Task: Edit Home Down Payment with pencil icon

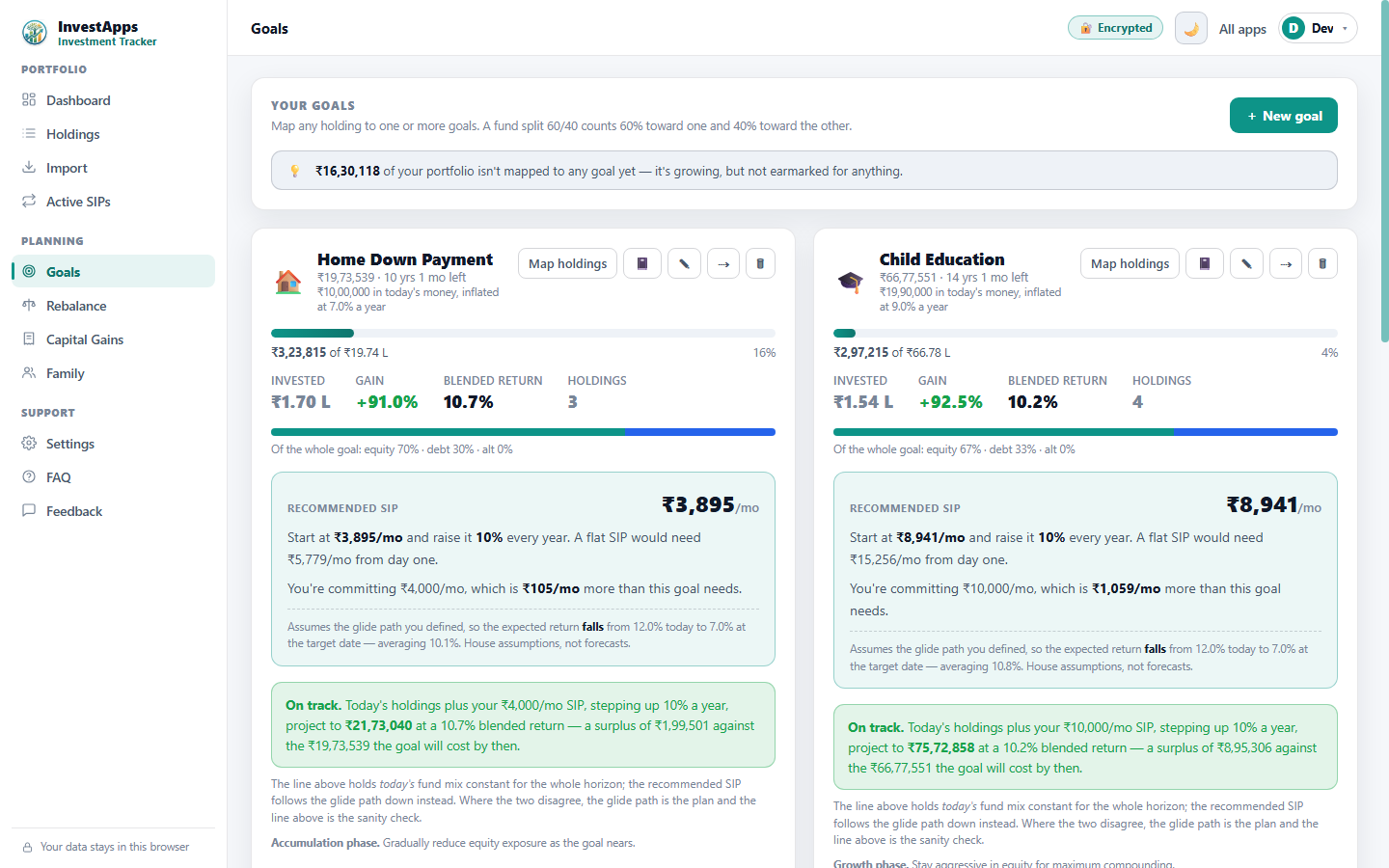Action: [684, 263]
